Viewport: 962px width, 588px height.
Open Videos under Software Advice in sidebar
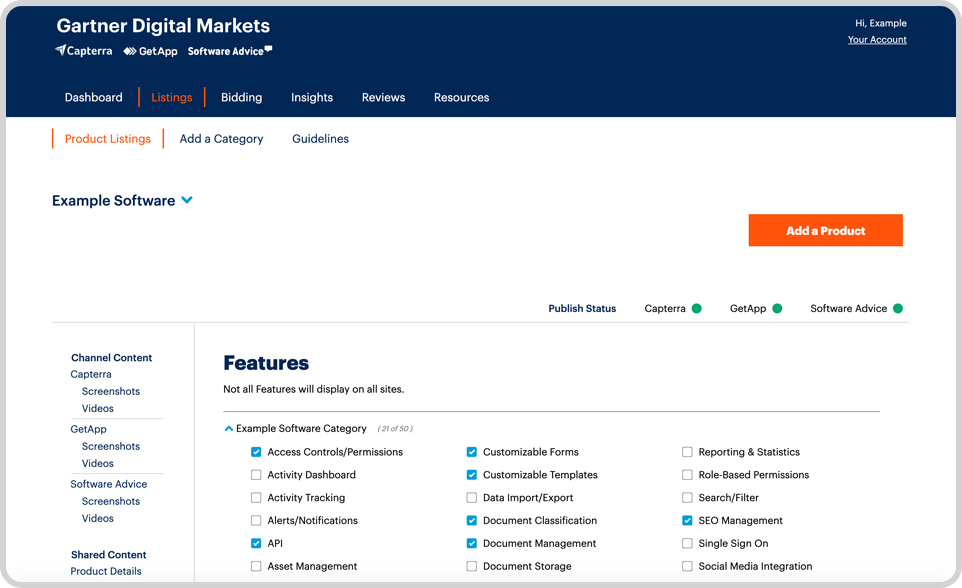pyautogui.click(x=98, y=518)
